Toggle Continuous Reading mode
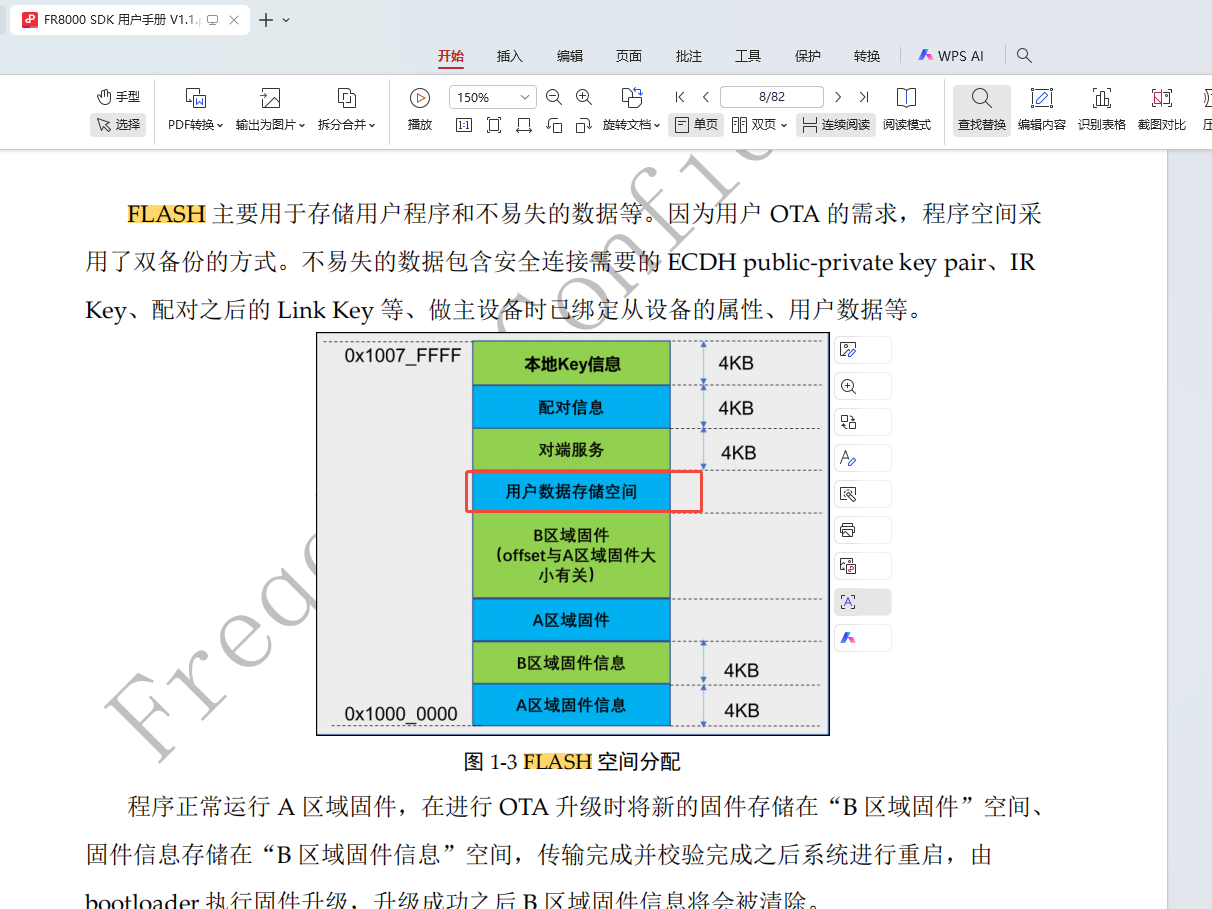This screenshot has height=909, width=1212. click(x=836, y=125)
